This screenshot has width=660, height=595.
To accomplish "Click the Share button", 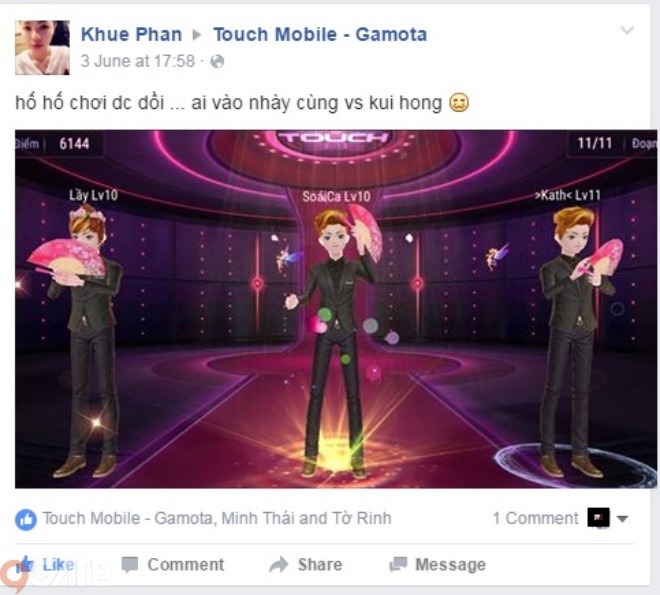I will coord(306,565).
